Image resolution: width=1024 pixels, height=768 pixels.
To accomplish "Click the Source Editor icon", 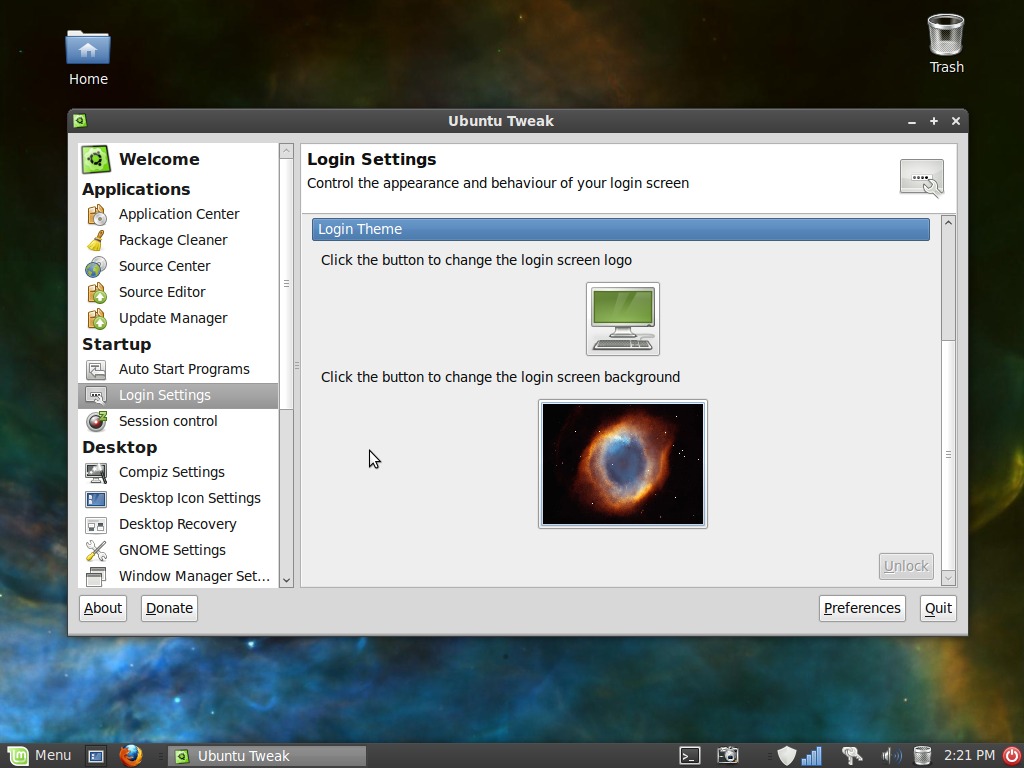I will click(97, 293).
